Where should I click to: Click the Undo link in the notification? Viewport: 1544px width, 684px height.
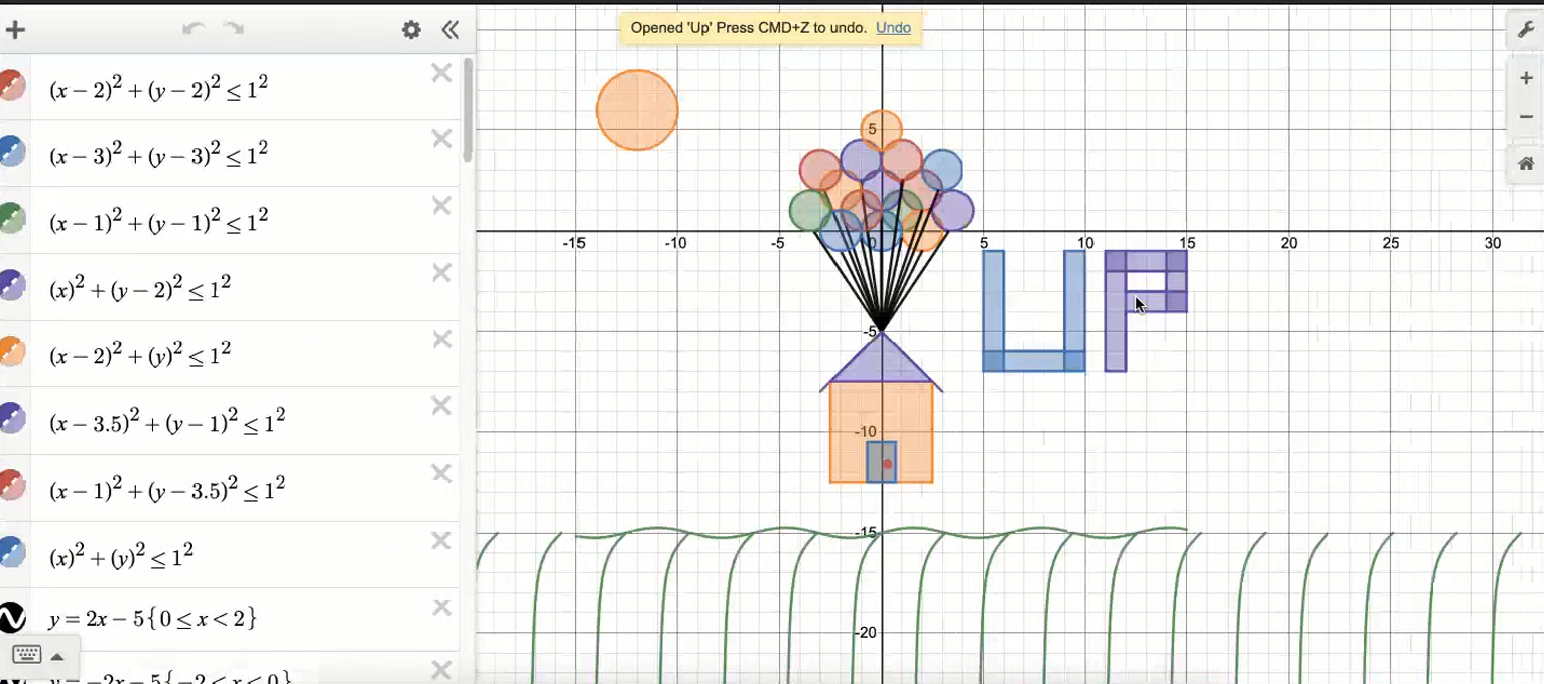click(893, 28)
